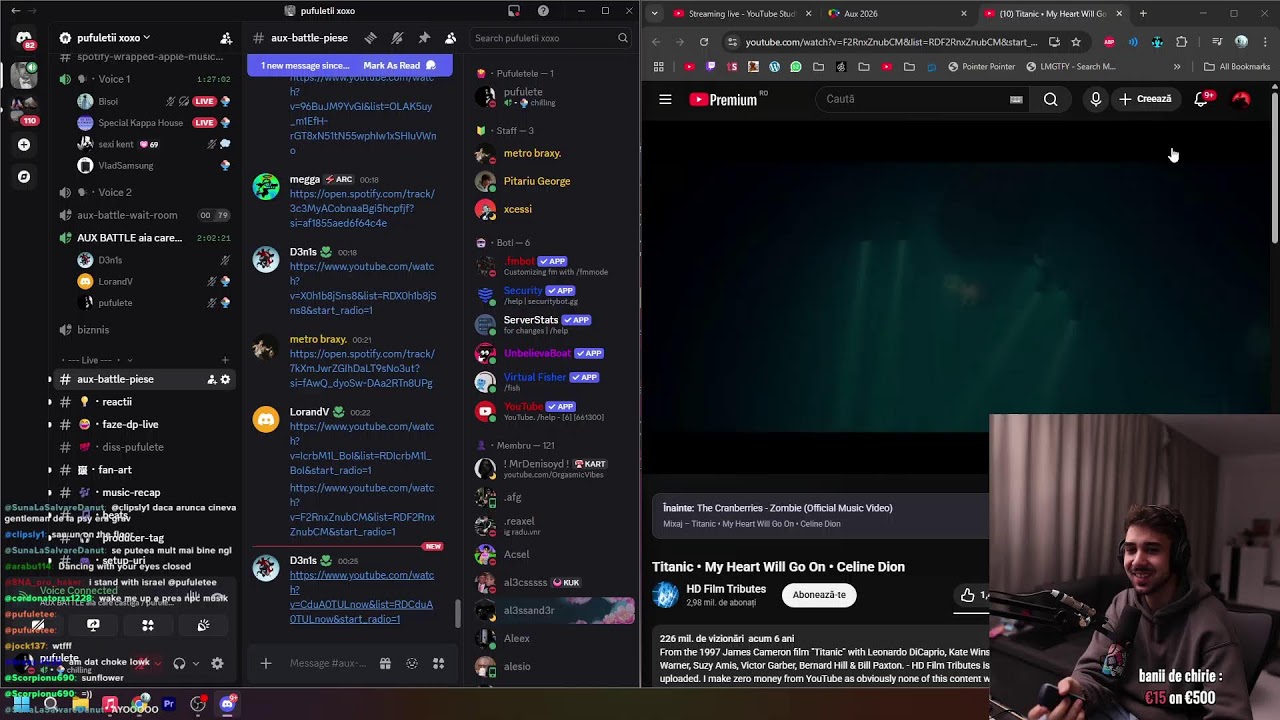Screen dimensions: 1280x720
Task: Expand the fan-art channel arrow
Action: (50, 470)
